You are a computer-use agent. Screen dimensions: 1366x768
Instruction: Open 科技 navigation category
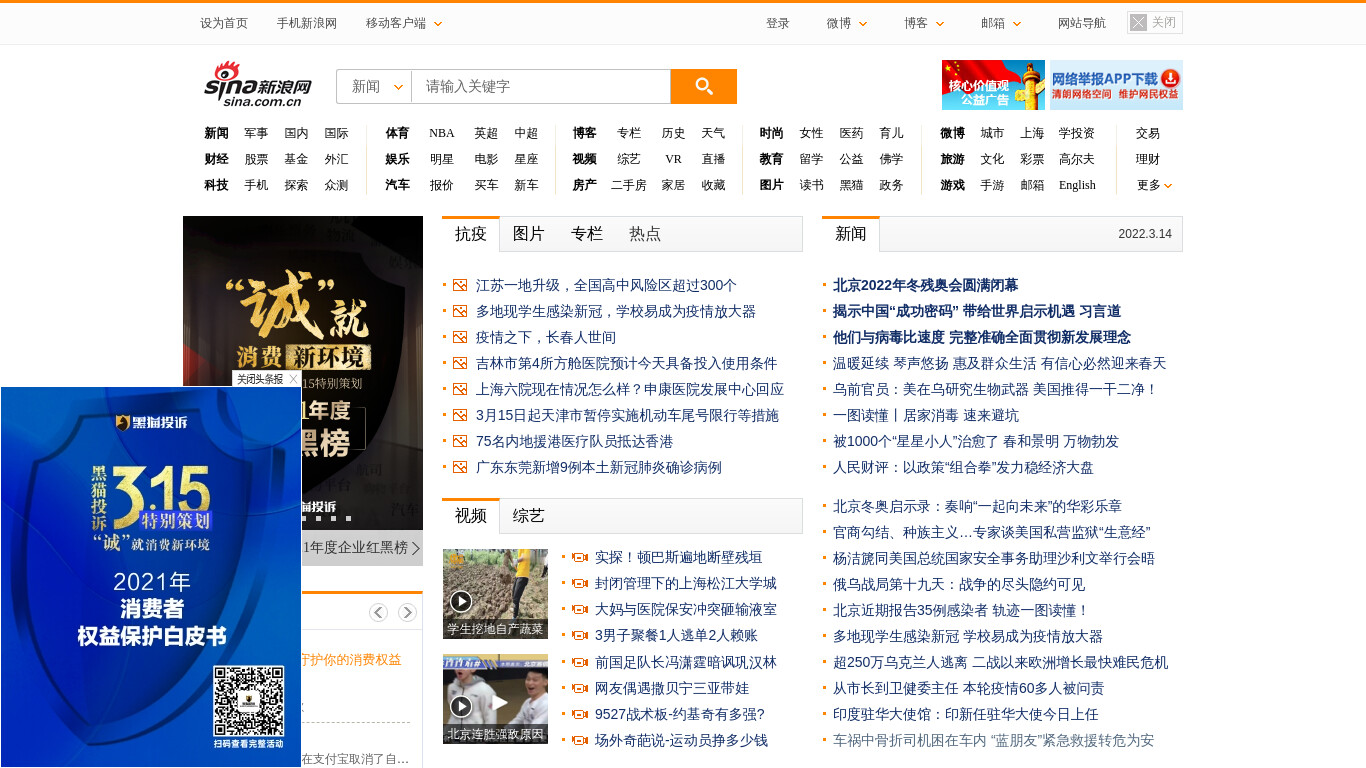pyautogui.click(x=216, y=185)
